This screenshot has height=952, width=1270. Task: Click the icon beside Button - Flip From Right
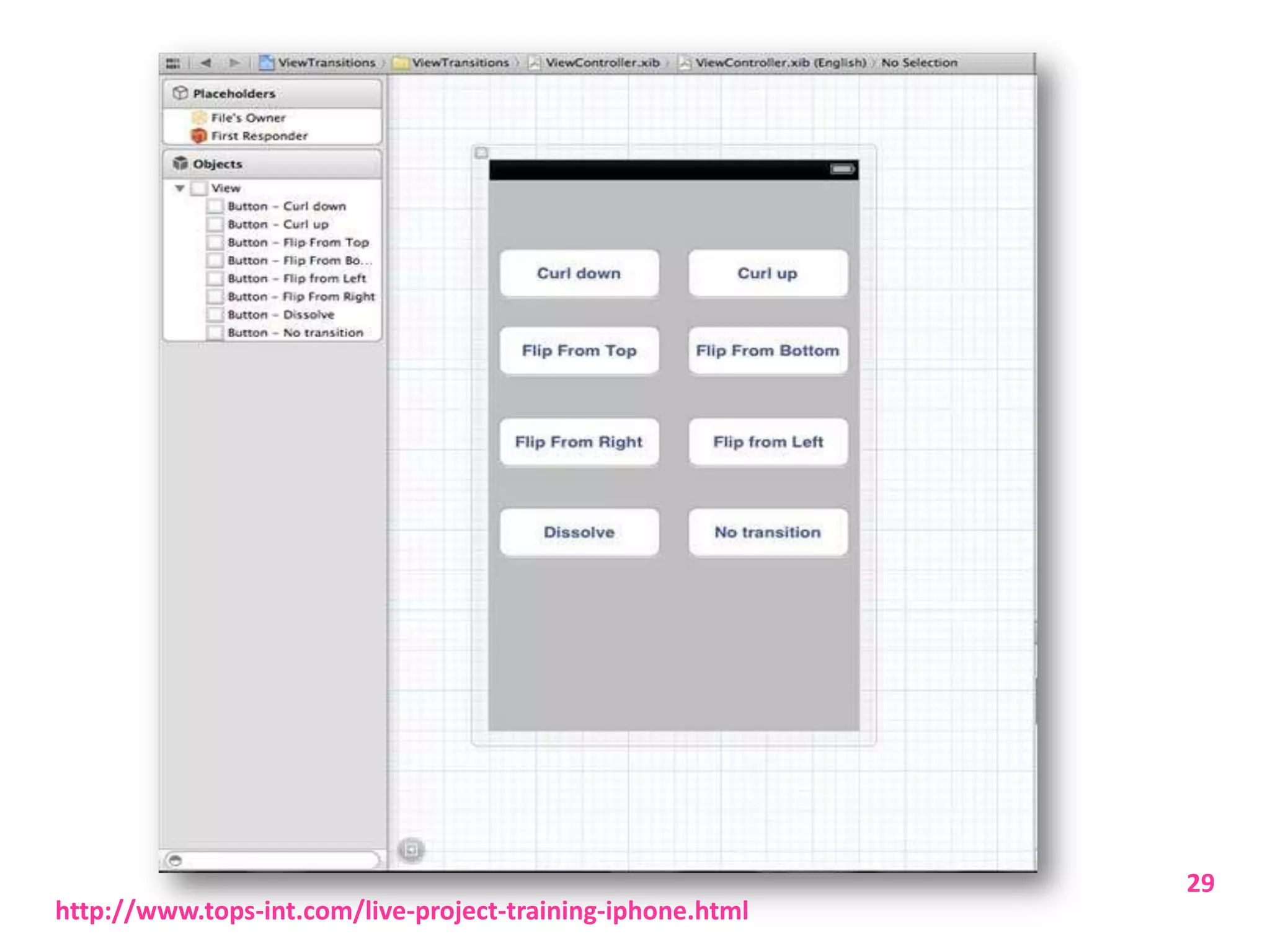click(x=215, y=297)
